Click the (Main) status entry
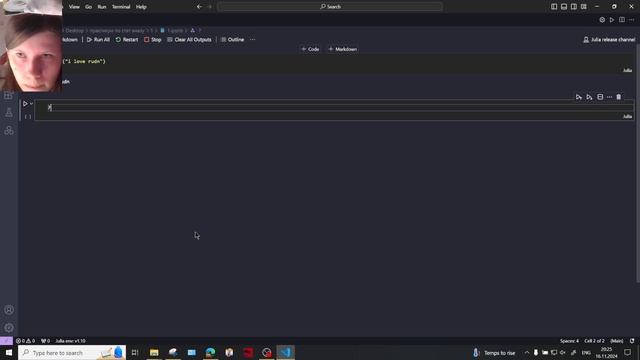Image resolution: width=640 pixels, height=360 pixels. (616, 341)
